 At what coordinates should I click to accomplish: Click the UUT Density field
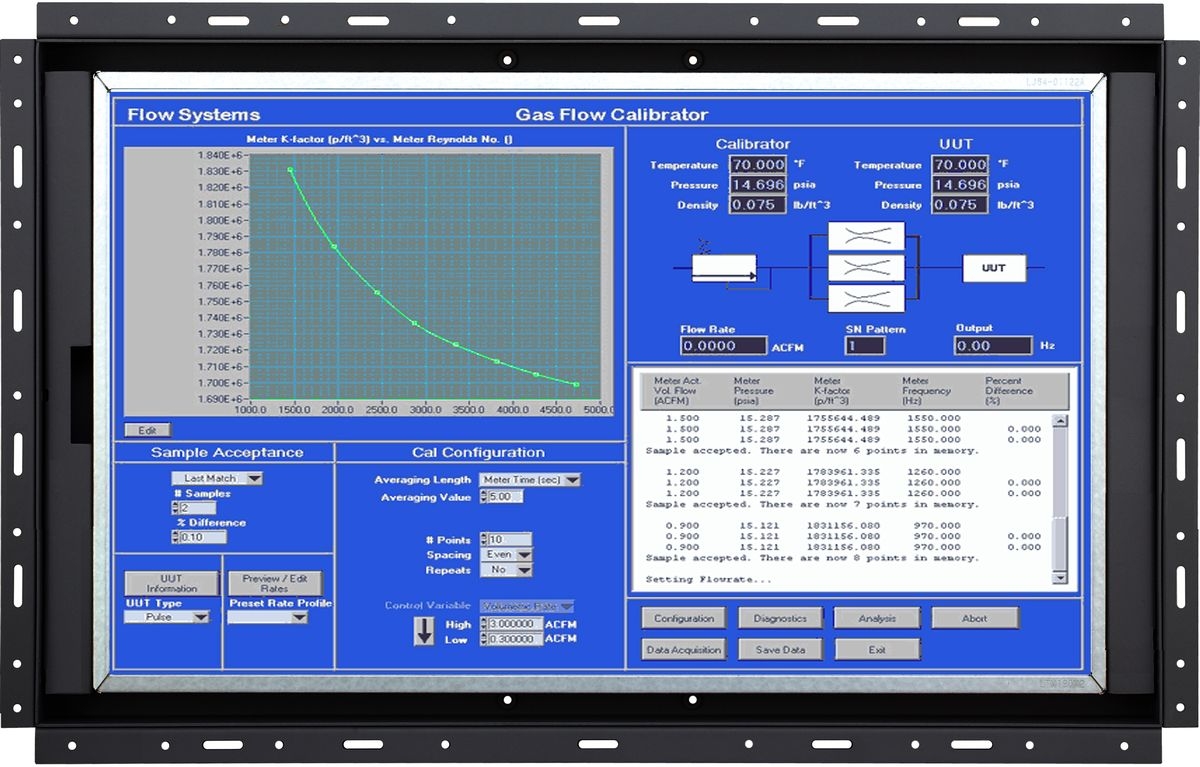[960, 204]
